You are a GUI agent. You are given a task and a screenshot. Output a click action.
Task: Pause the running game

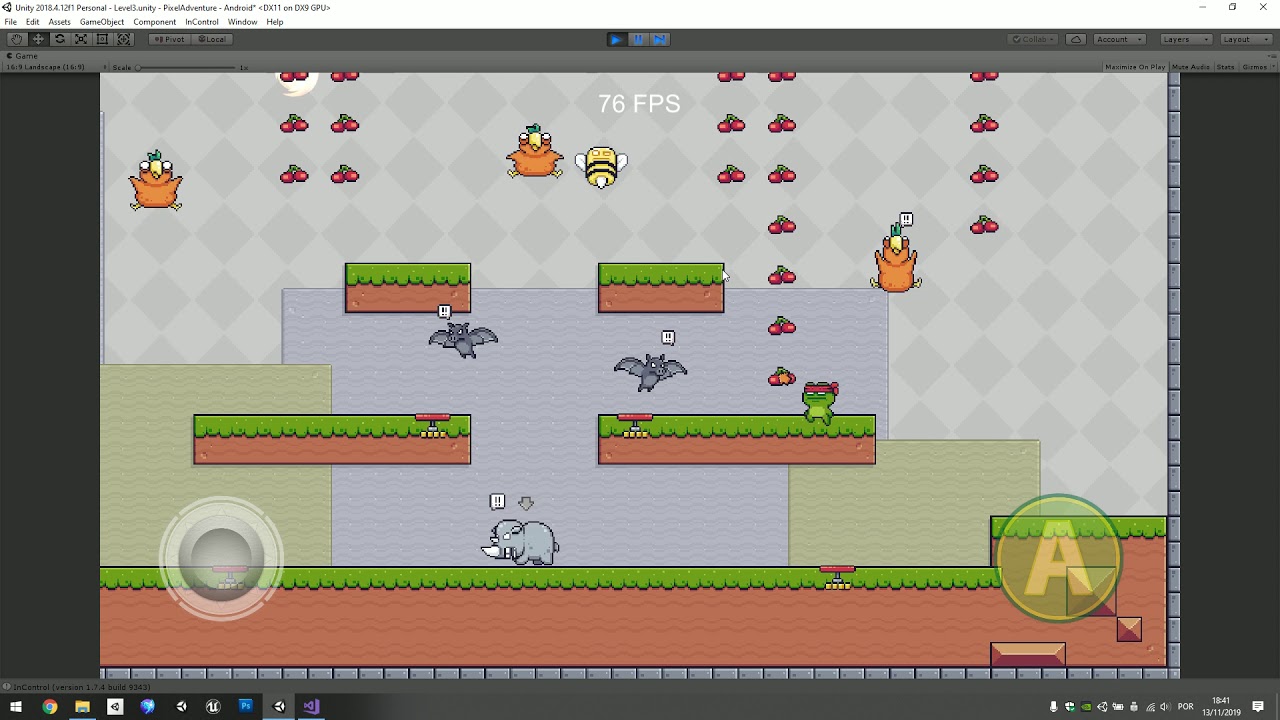tap(638, 39)
